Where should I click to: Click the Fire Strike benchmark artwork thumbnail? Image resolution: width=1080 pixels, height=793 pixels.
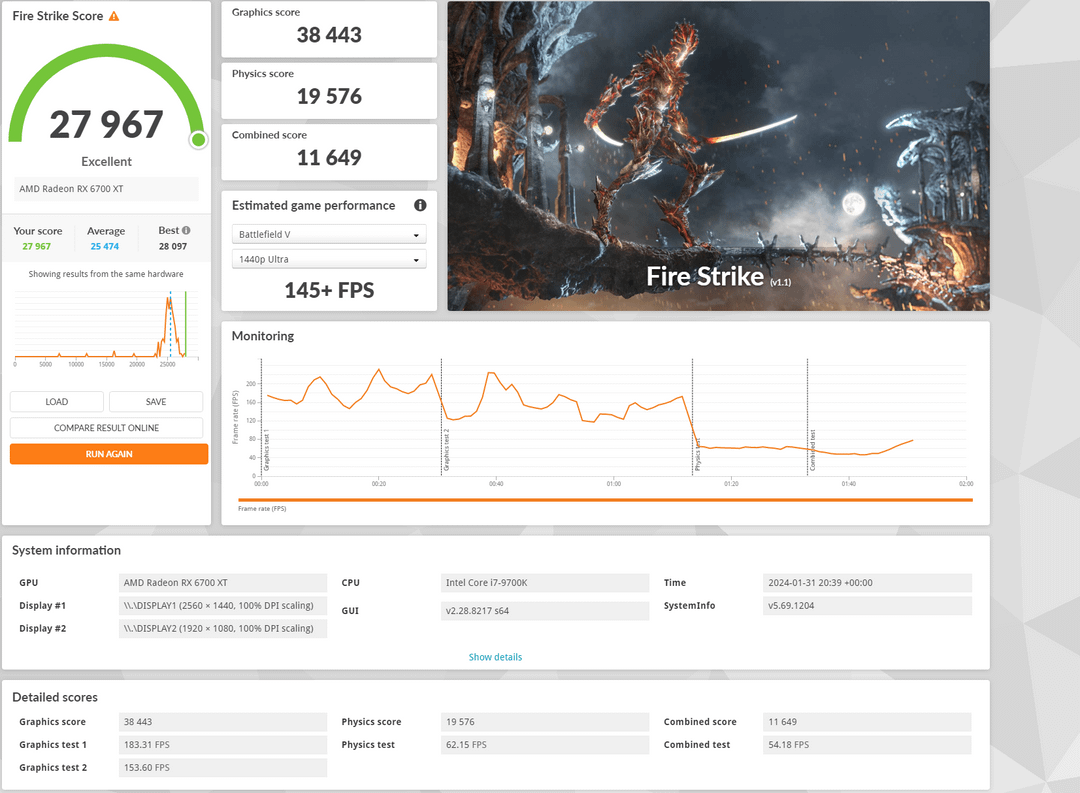coord(718,156)
